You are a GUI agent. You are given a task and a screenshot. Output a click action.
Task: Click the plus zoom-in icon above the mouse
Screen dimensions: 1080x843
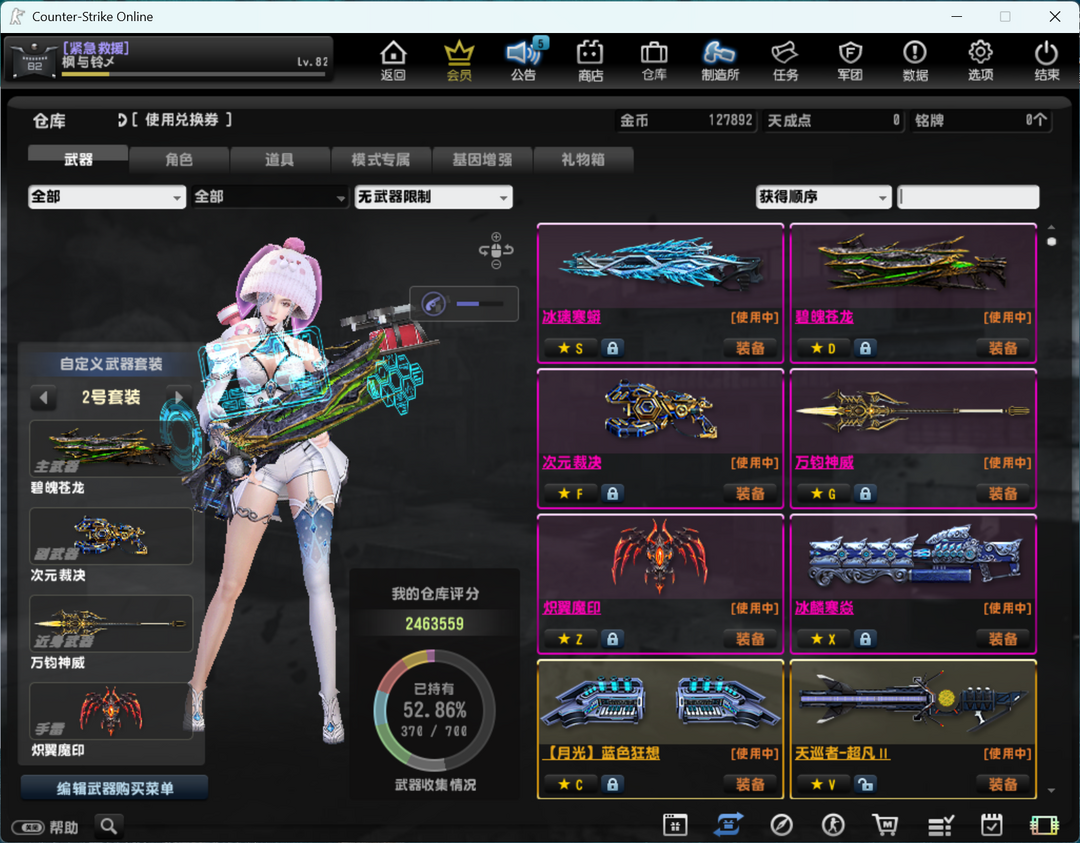496,237
